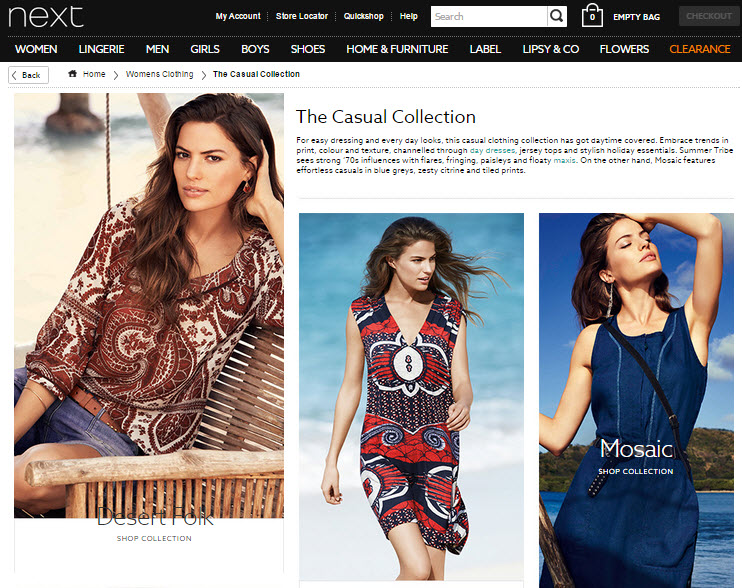Open My Account link
742x588 pixels.
tap(237, 16)
